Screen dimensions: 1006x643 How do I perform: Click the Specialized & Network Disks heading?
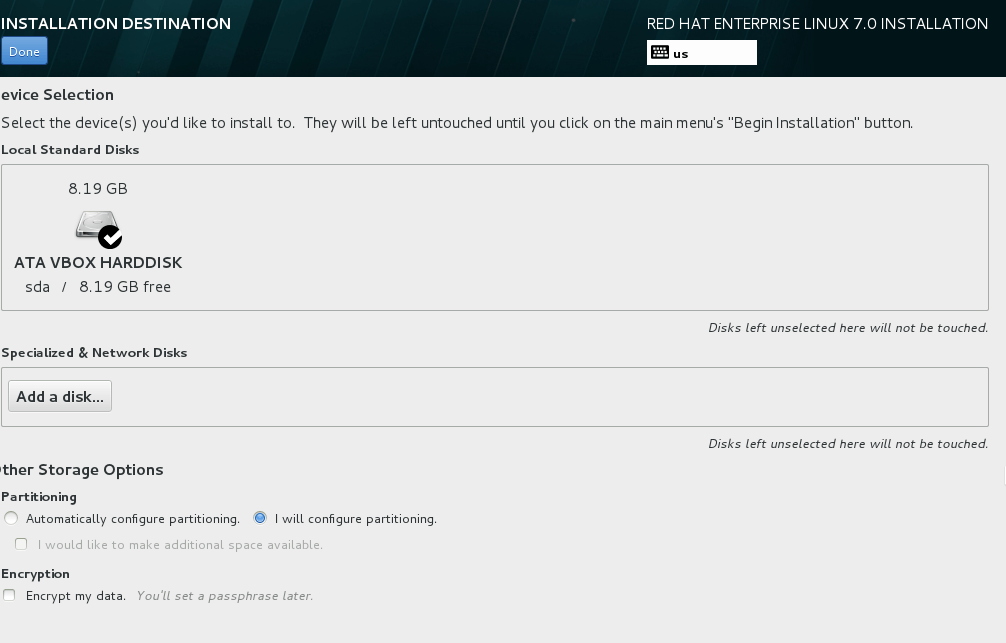coord(94,352)
